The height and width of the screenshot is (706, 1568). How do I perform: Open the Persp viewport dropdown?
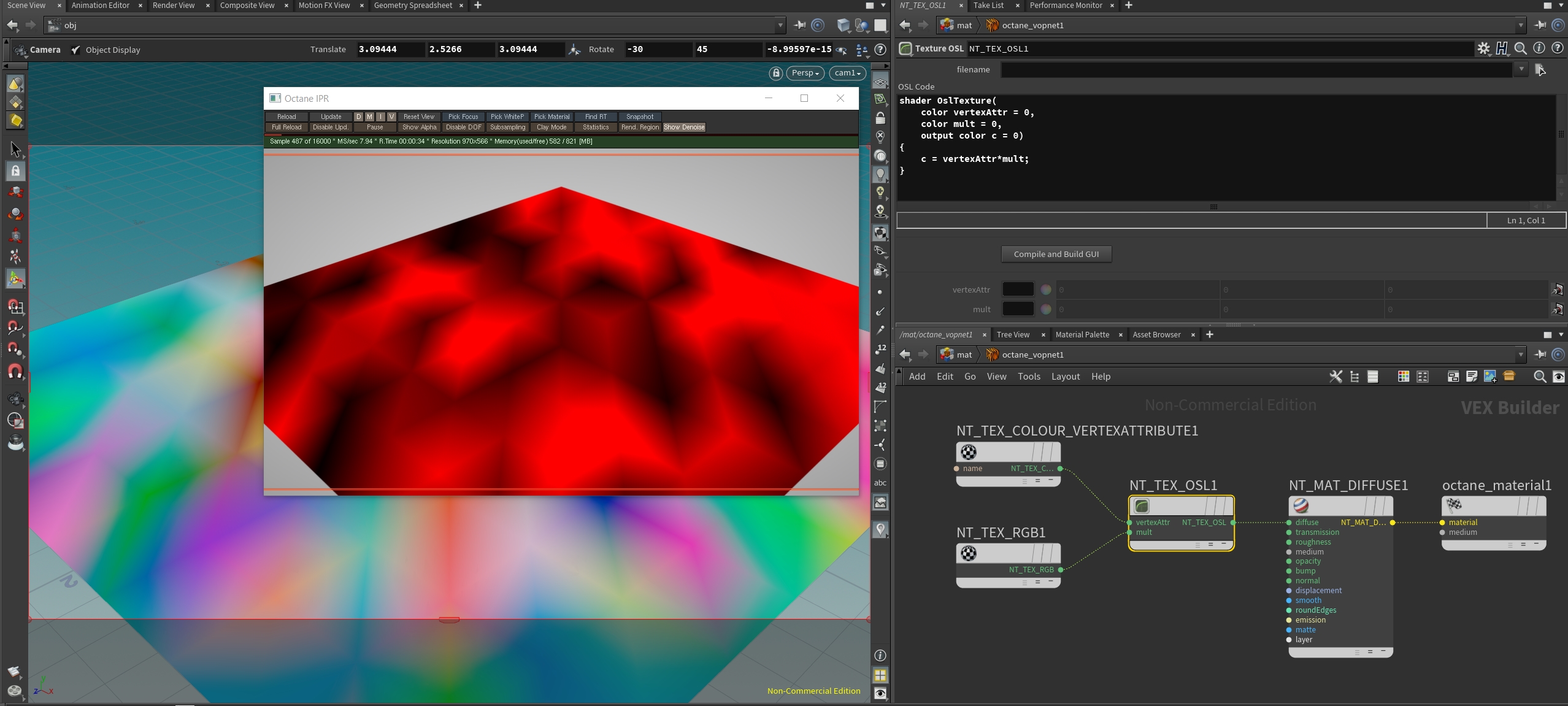pos(805,73)
